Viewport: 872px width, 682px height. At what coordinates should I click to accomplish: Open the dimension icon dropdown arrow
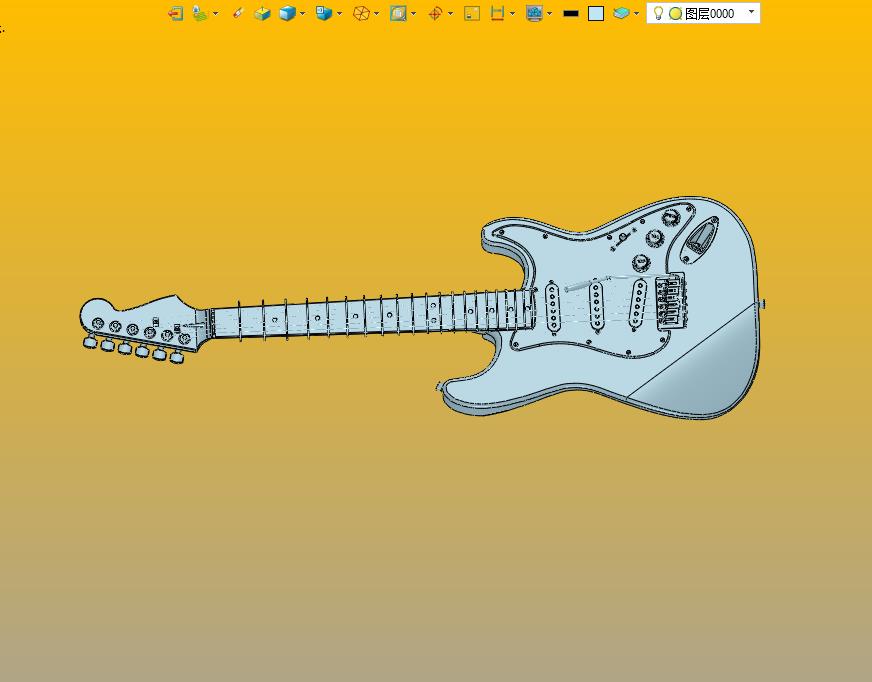coord(512,13)
